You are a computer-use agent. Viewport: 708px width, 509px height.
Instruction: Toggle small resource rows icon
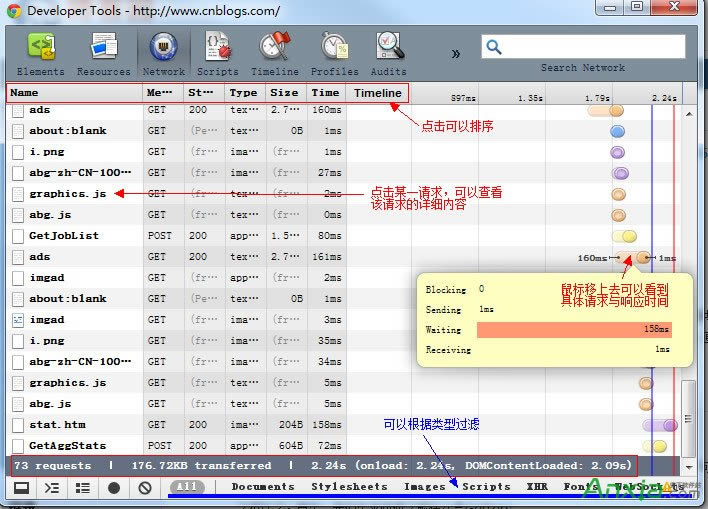[82, 488]
